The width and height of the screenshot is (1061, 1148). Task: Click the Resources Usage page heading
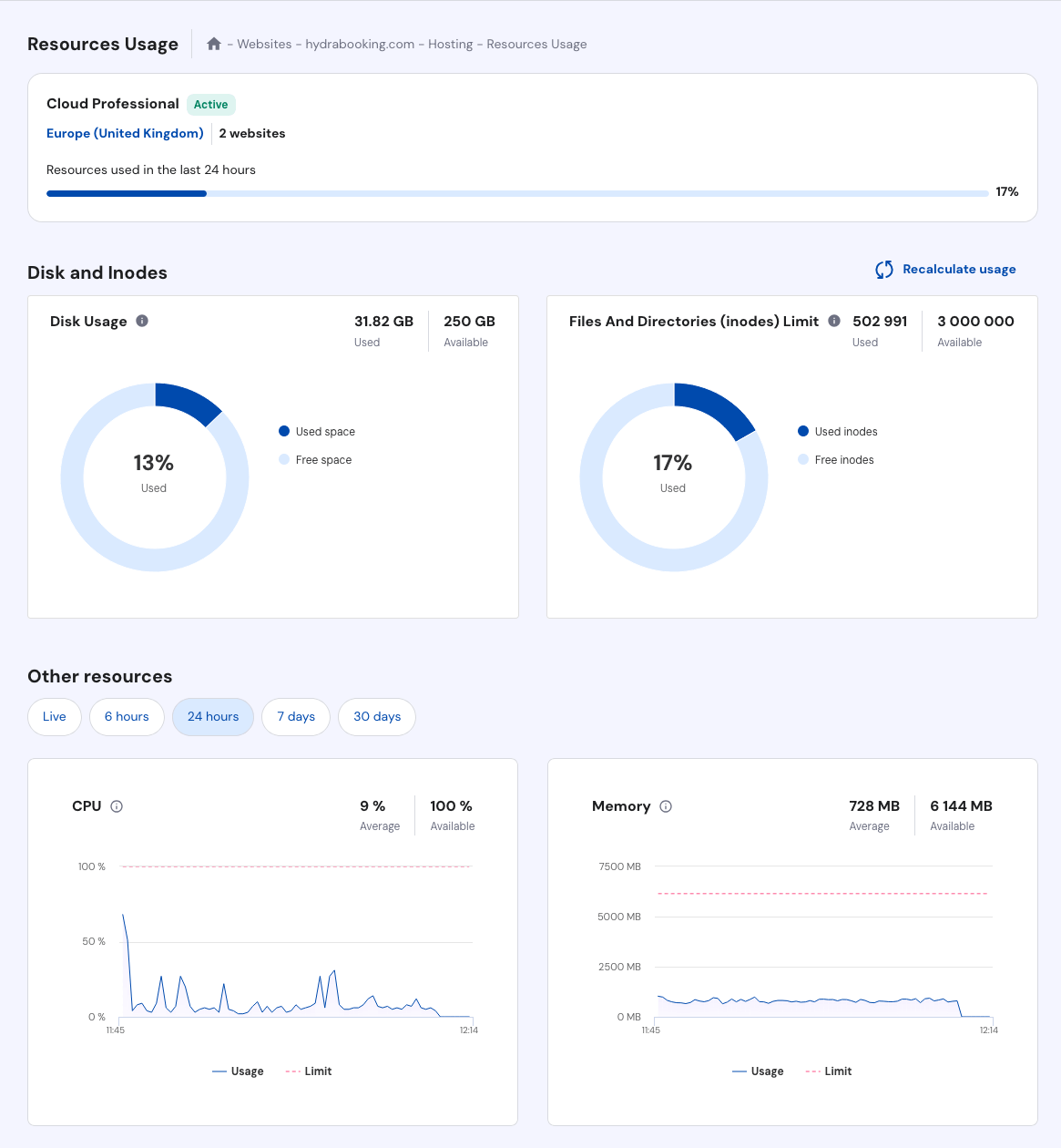[x=103, y=44]
